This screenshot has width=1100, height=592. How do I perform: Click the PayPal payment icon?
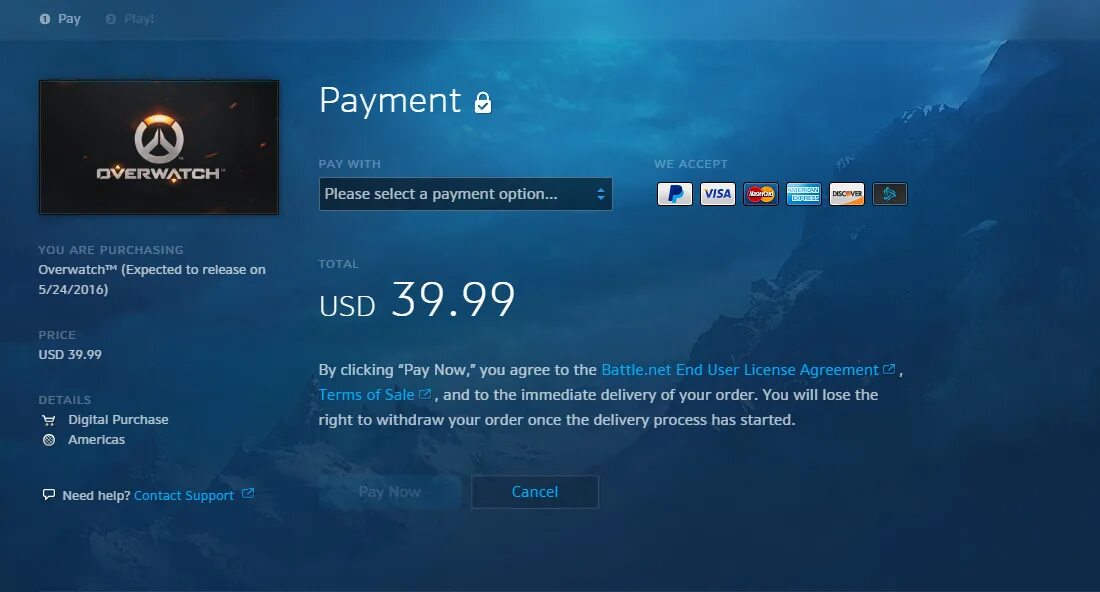(x=675, y=194)
